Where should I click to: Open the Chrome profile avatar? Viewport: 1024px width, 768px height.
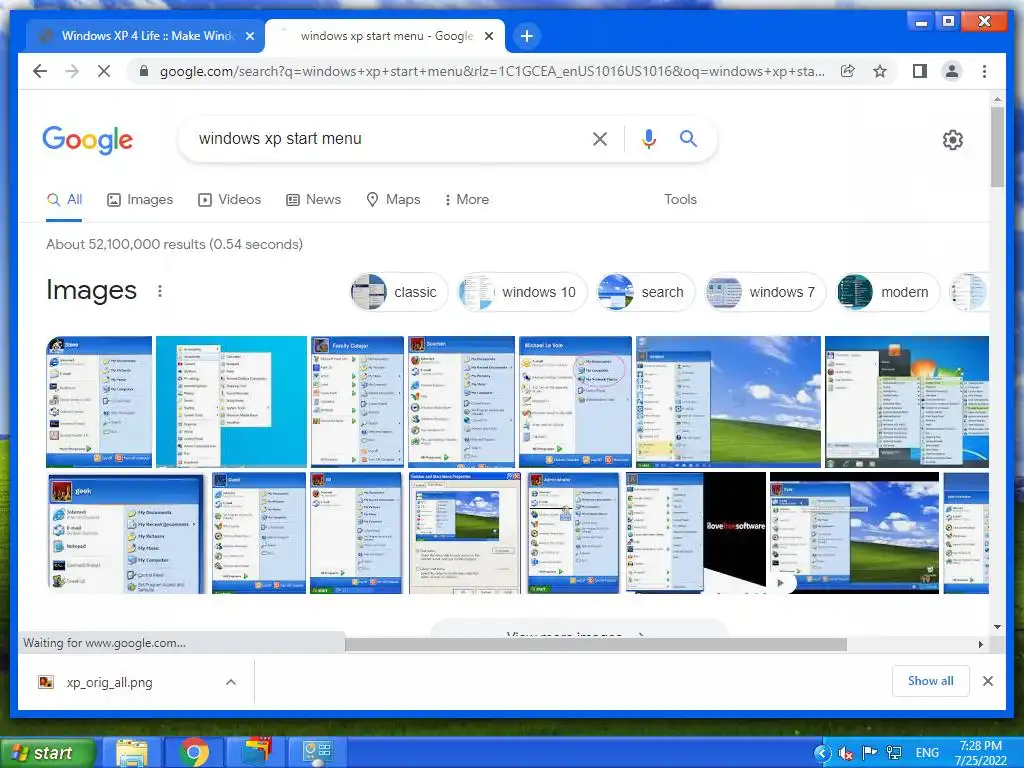952,71
